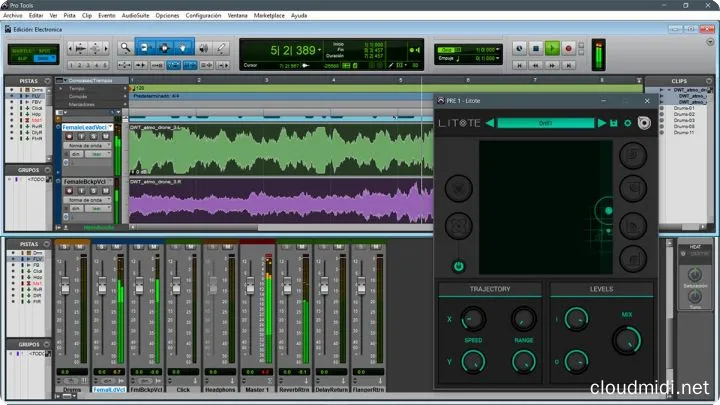Click the Litote save preset floppy icon

pos(614,123)
